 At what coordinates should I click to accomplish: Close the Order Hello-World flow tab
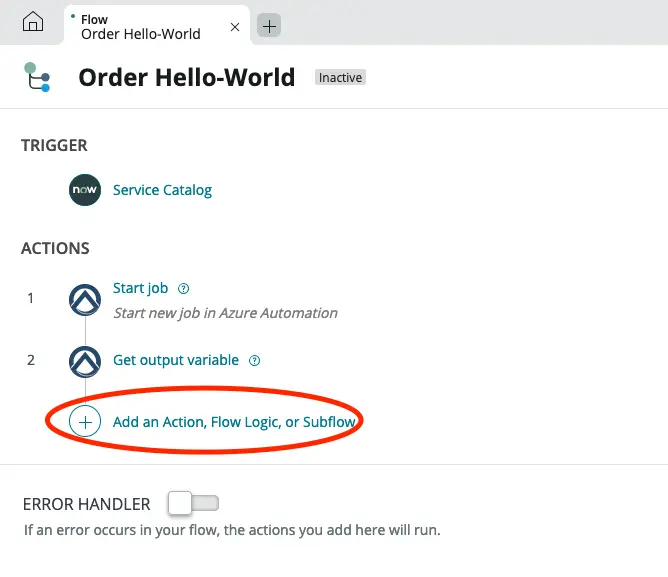235,27
